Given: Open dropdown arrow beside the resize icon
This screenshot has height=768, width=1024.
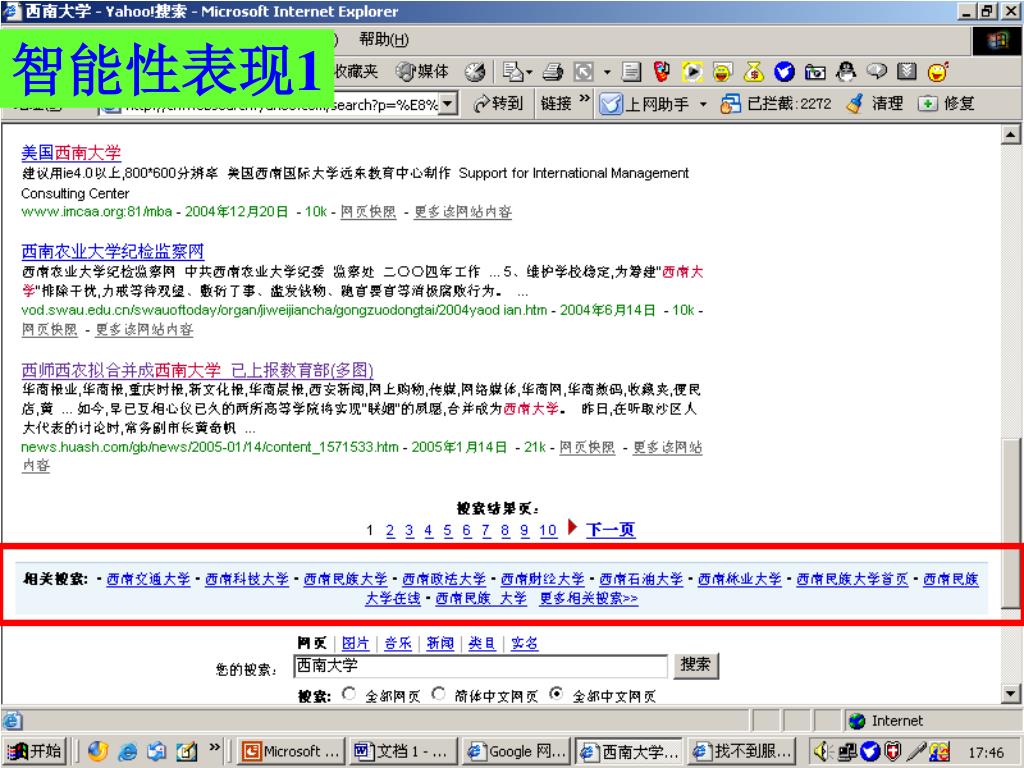Looking at the screenshot, I should pos(606,72).
